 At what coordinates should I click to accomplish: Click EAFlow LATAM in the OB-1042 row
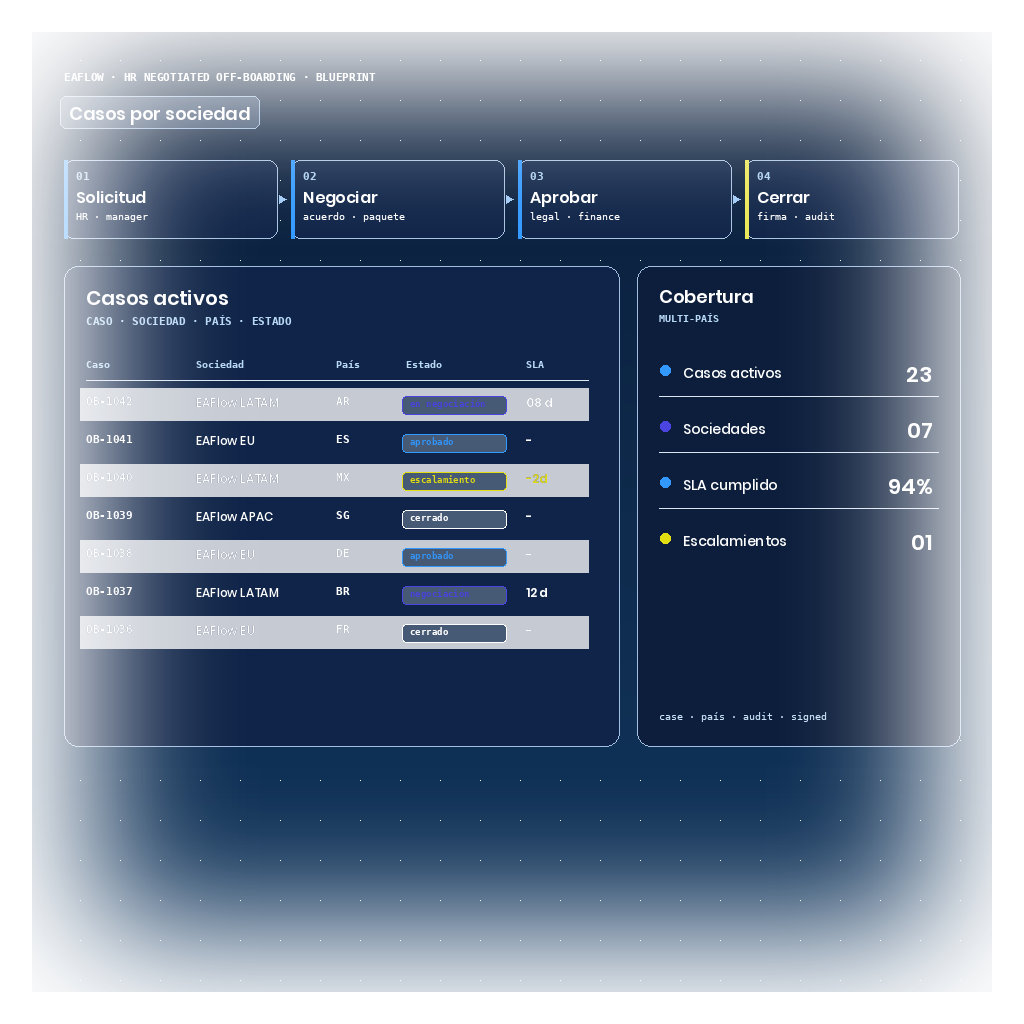[x=237, y=403]
